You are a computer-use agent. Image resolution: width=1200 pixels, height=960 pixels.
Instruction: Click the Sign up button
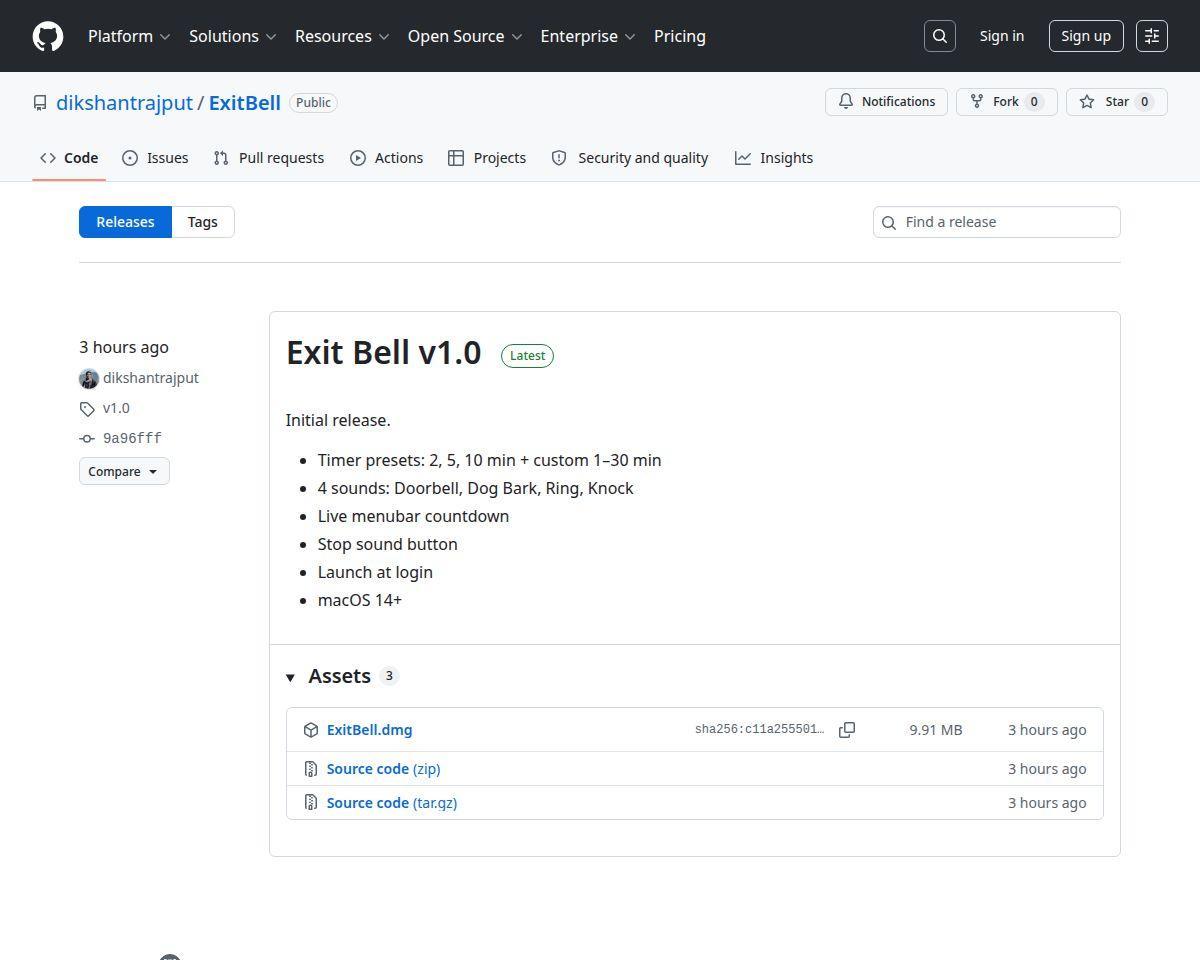(x=1086, y=36)
